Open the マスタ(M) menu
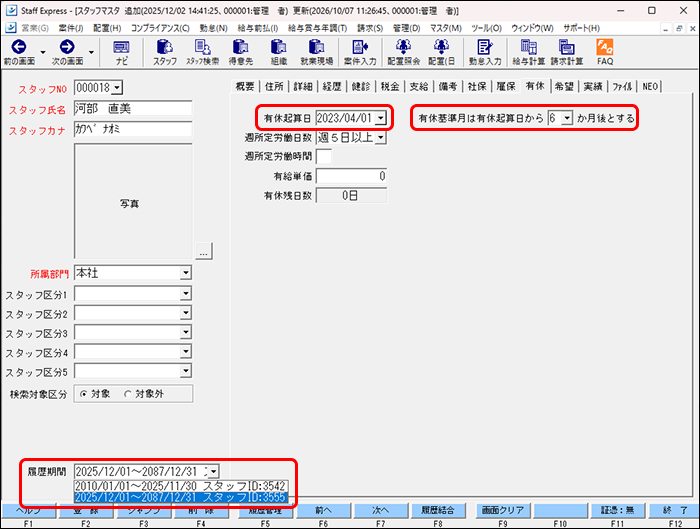700x529 pixels. [x=445, y=28]
